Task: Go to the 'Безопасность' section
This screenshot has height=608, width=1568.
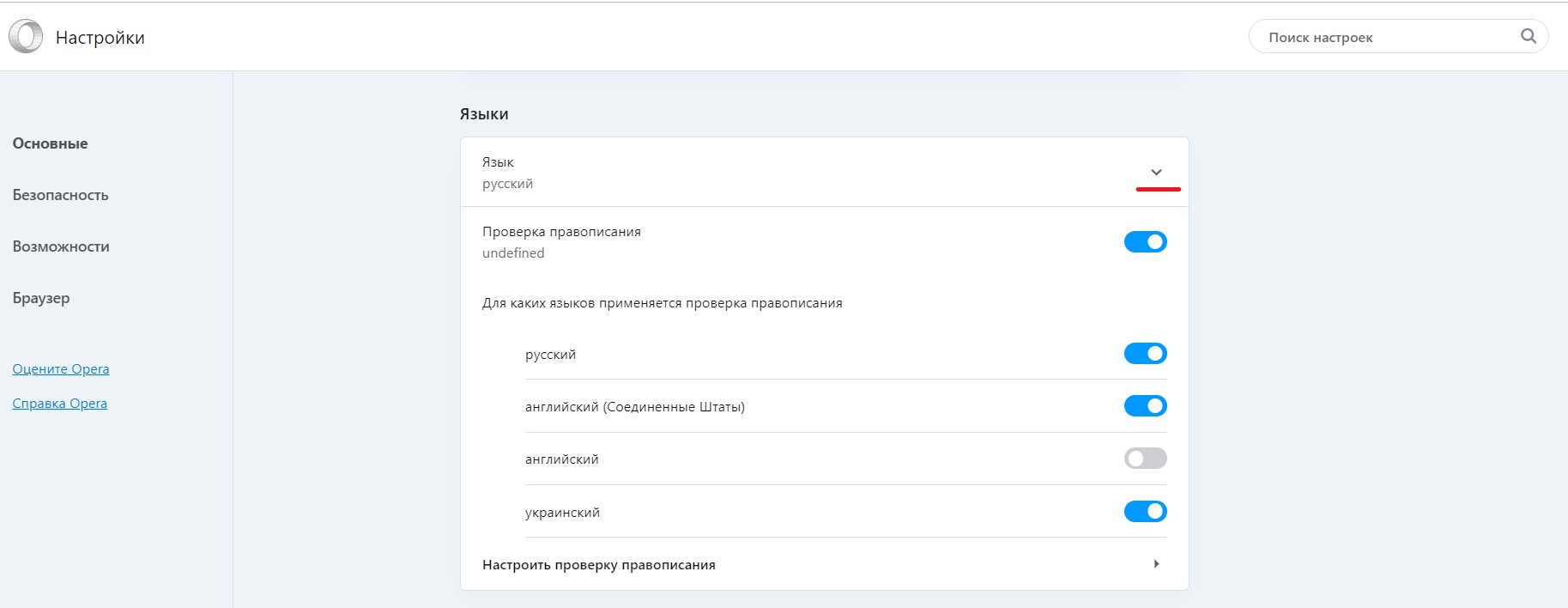Action: tap(60, 195)
